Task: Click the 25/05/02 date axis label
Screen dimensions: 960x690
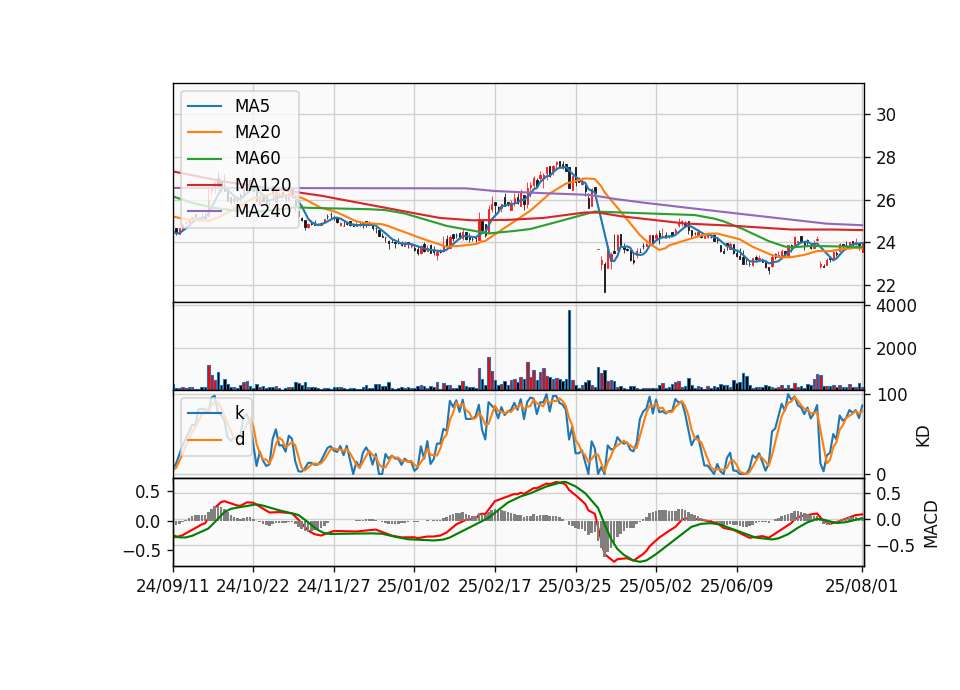Action: [x=656, y=586]
